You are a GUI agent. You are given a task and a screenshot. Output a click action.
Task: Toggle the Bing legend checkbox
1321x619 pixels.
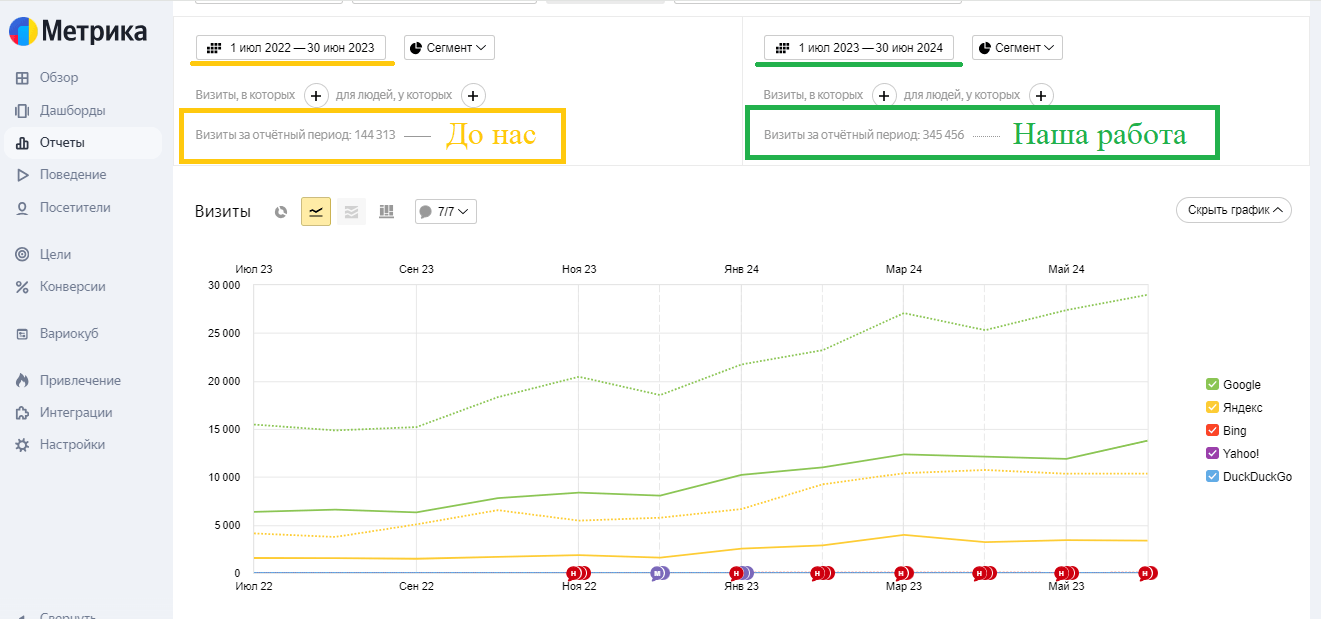(1212, 431)
